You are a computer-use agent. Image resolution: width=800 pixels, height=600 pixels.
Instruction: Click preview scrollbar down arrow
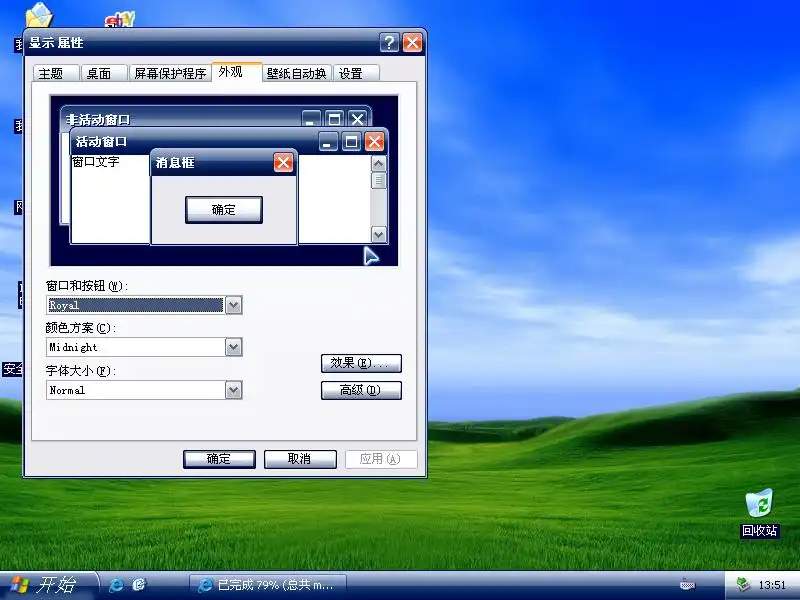(x=378, y=235)
